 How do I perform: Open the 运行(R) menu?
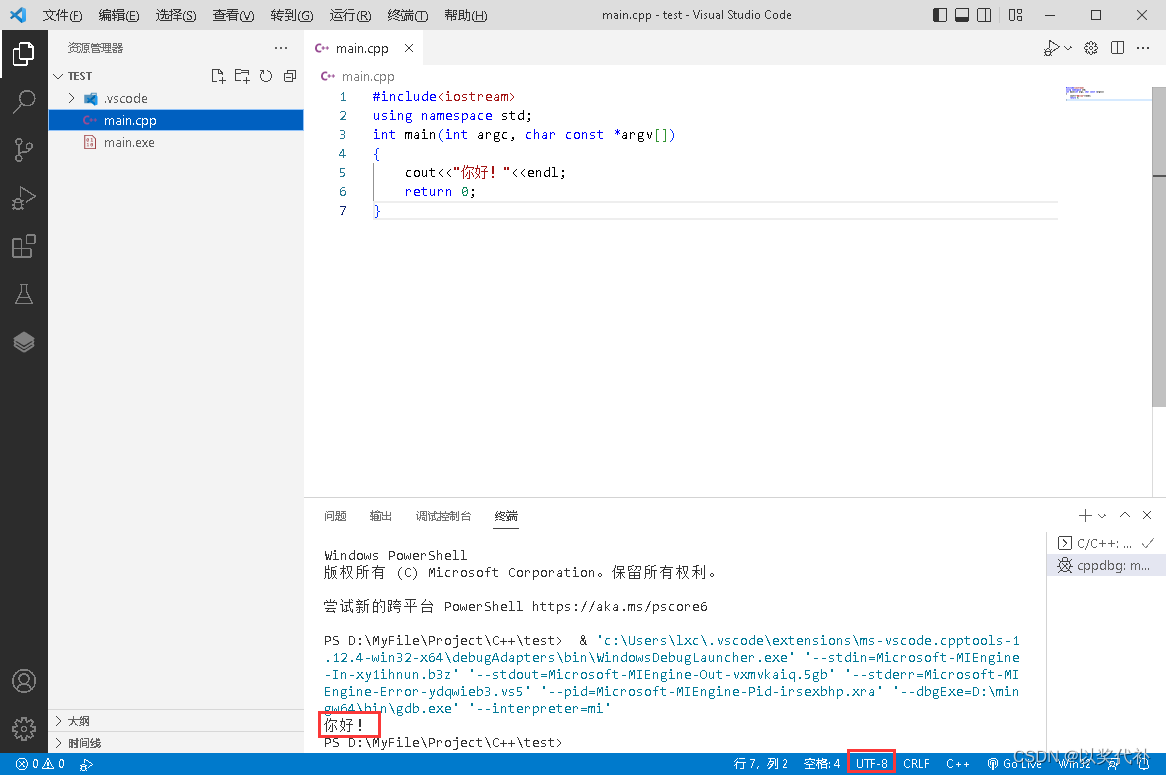pos(350,15)
